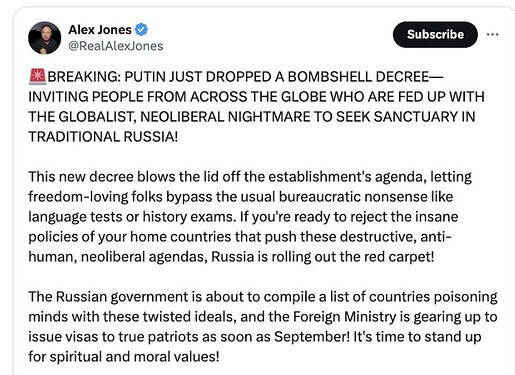Image resolution: width=515 pixels, height=375 pixels.
Task: Open the more options three-dot menu
Action: [492, 34]
